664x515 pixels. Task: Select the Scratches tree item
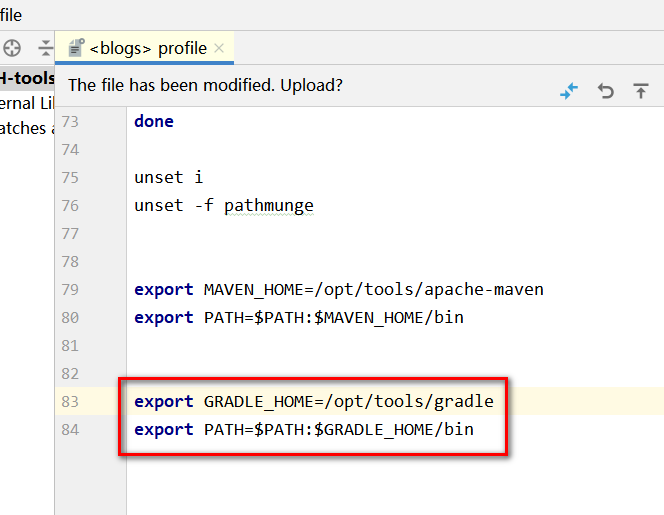pos(27,128)
